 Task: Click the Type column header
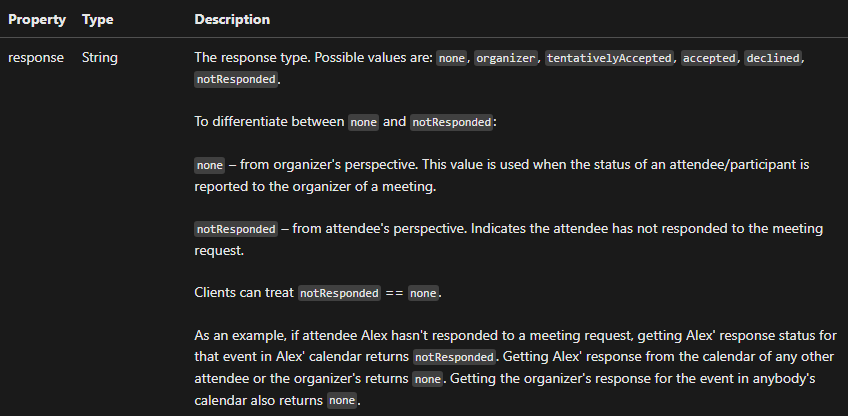coord(98,19)
